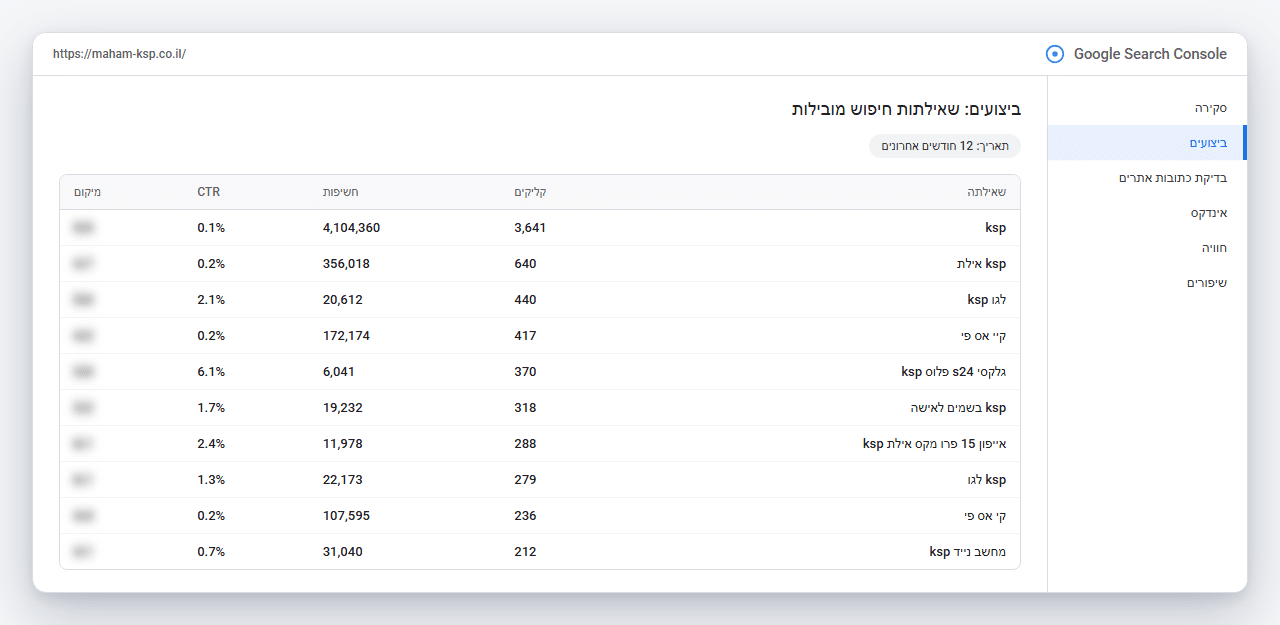Click the impressions value 107,595
1280x625 pixels.
(346, 516)
